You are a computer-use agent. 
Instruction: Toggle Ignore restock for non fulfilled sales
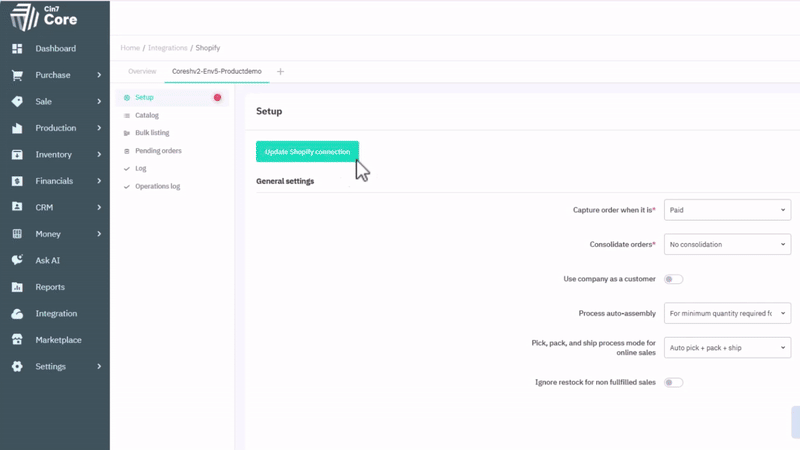673,383
